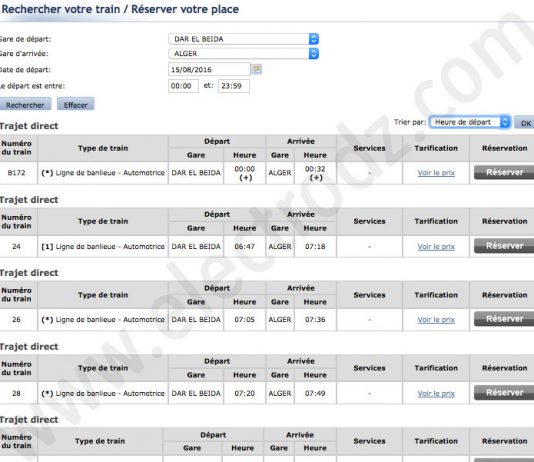Click the departure date field 15/08/2016
This screenshot has width=534, height=462.
click(x=209, y=69)
